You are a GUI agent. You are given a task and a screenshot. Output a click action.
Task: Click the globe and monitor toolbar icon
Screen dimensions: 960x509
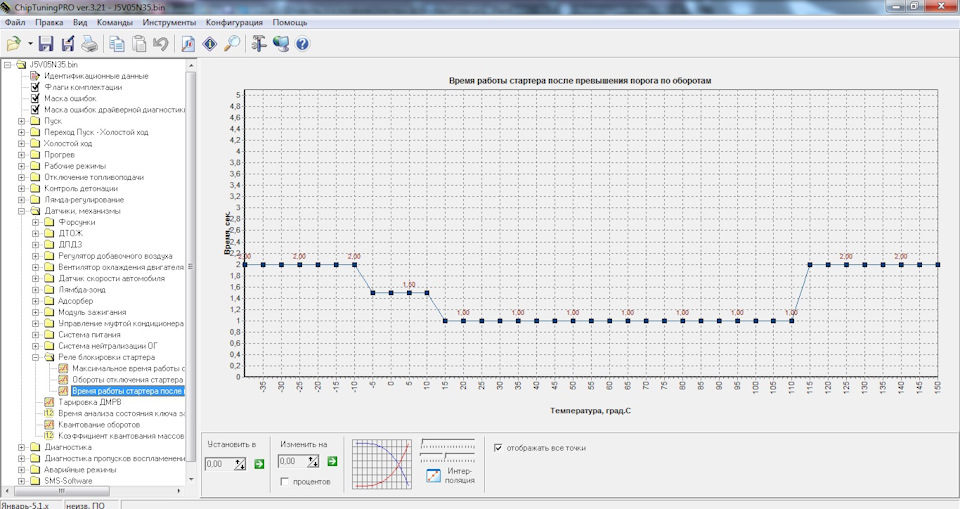tap(281, 44)
